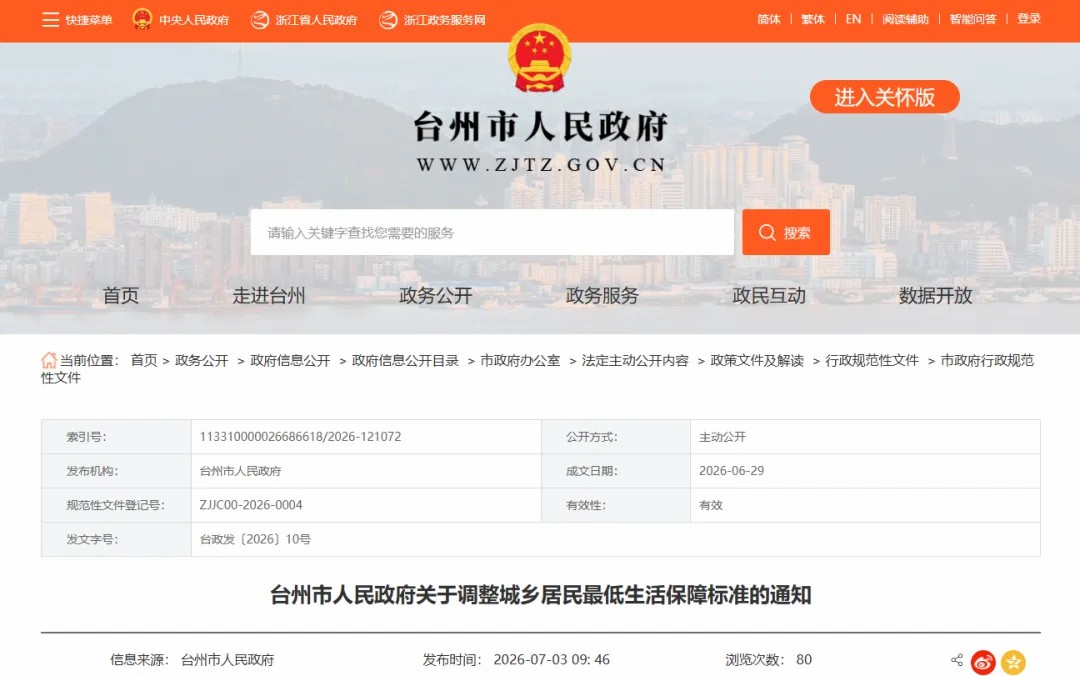Viewport: 1080px width, 676px height.
Task: Open the 政务公开 navigation tab
Action: point(436,296)
